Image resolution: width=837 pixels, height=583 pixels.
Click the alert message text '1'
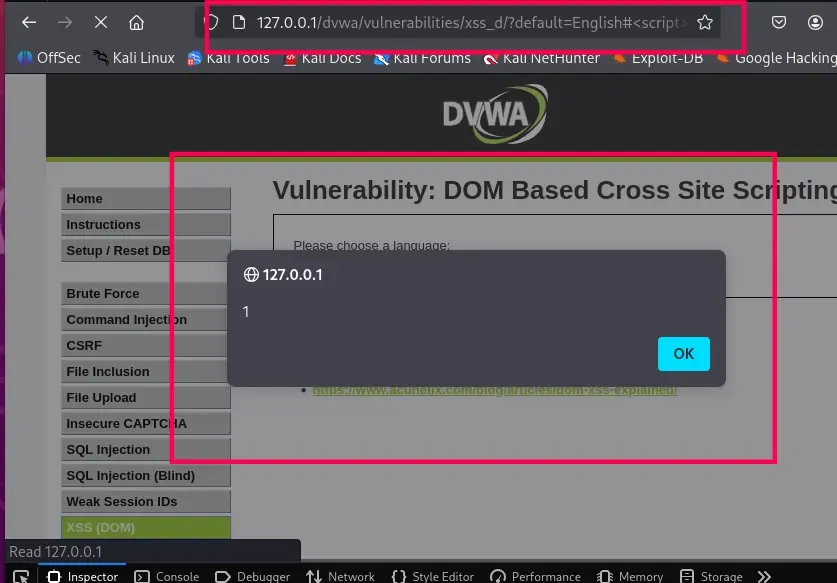tap(246, 312)
